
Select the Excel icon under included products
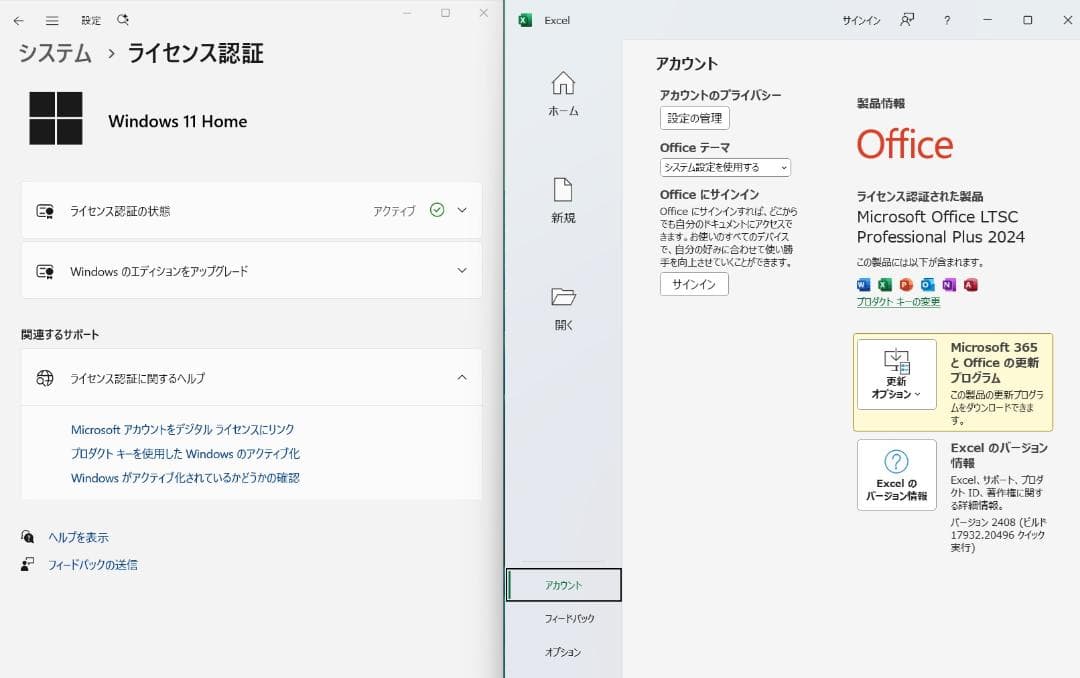pyautogui.click(x=884, y=285)
